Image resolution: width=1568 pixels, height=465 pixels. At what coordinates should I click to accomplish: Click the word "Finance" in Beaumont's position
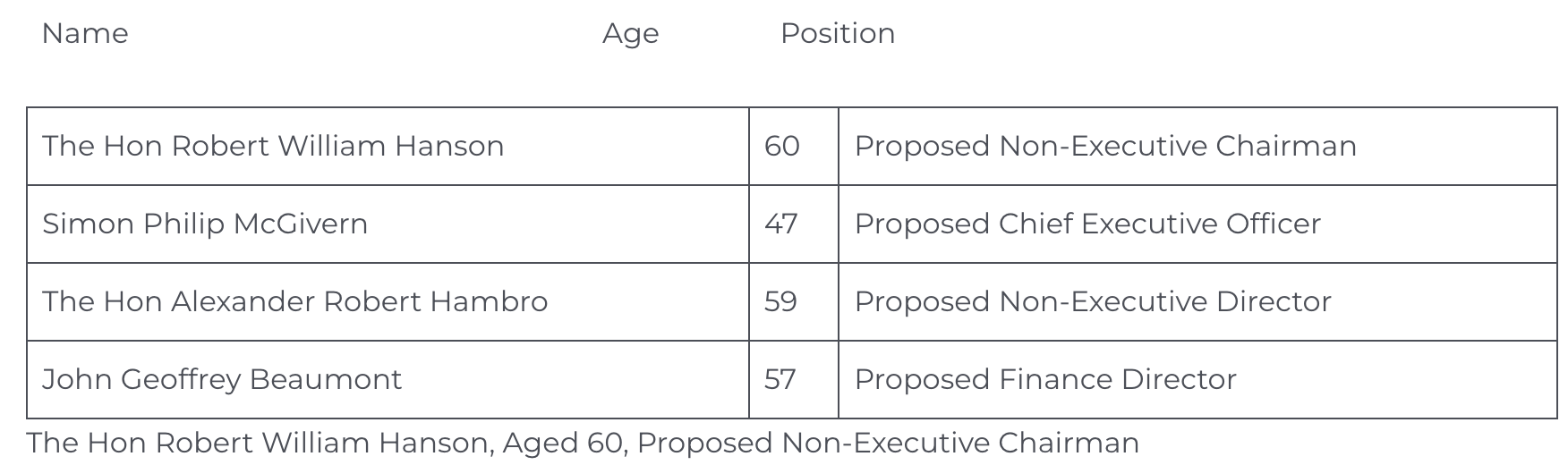(1056, 380)
